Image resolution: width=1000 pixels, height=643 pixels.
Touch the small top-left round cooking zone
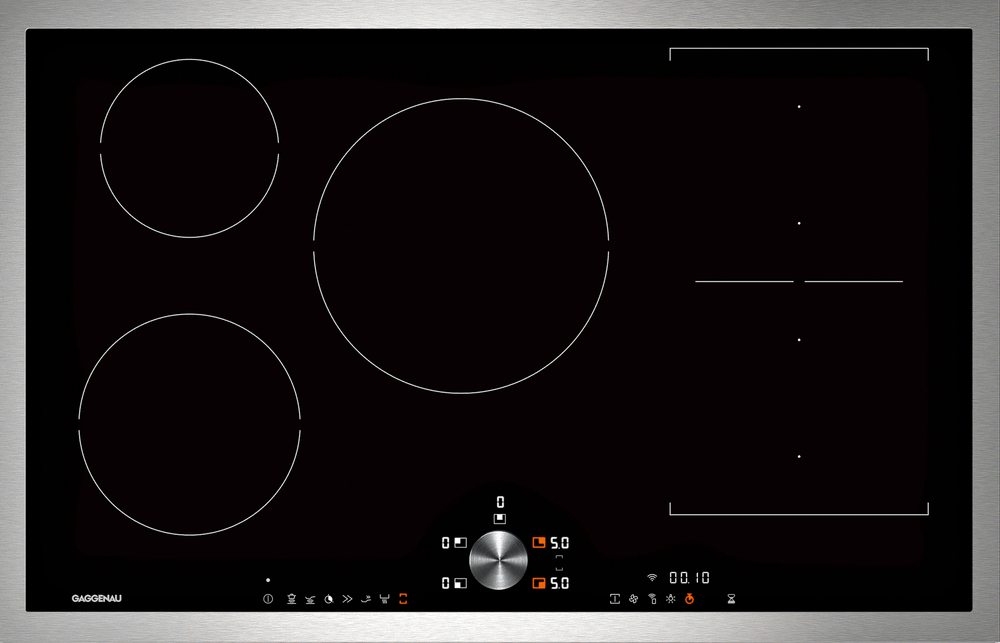click(189, 148)
